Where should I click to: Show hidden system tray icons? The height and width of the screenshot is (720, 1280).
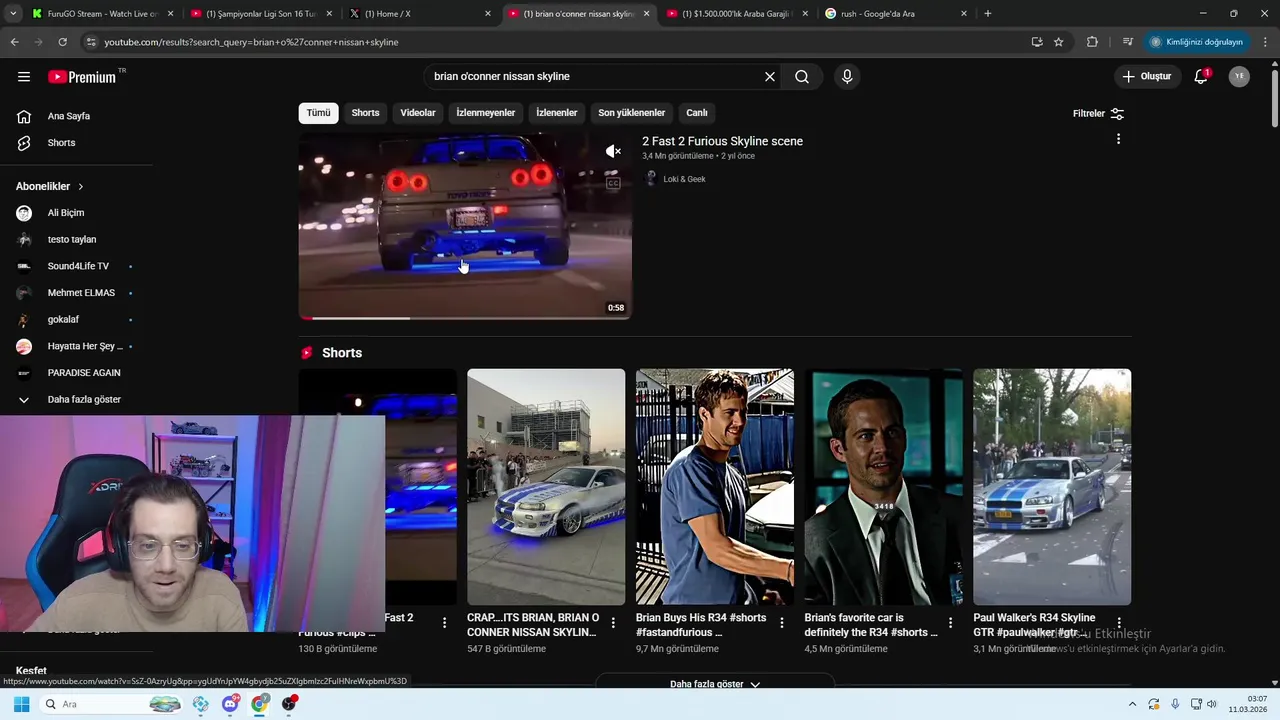pyautogui.click(x=1132, y=704)
